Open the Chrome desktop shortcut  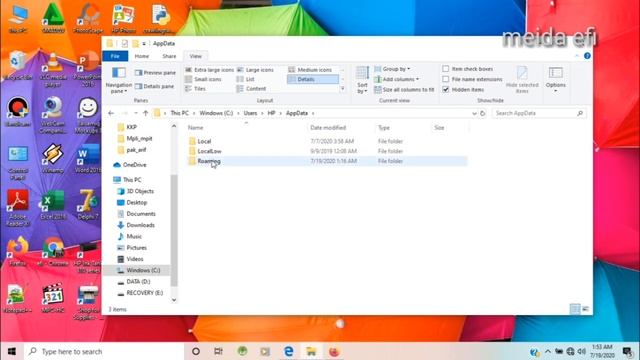(53, 251)
